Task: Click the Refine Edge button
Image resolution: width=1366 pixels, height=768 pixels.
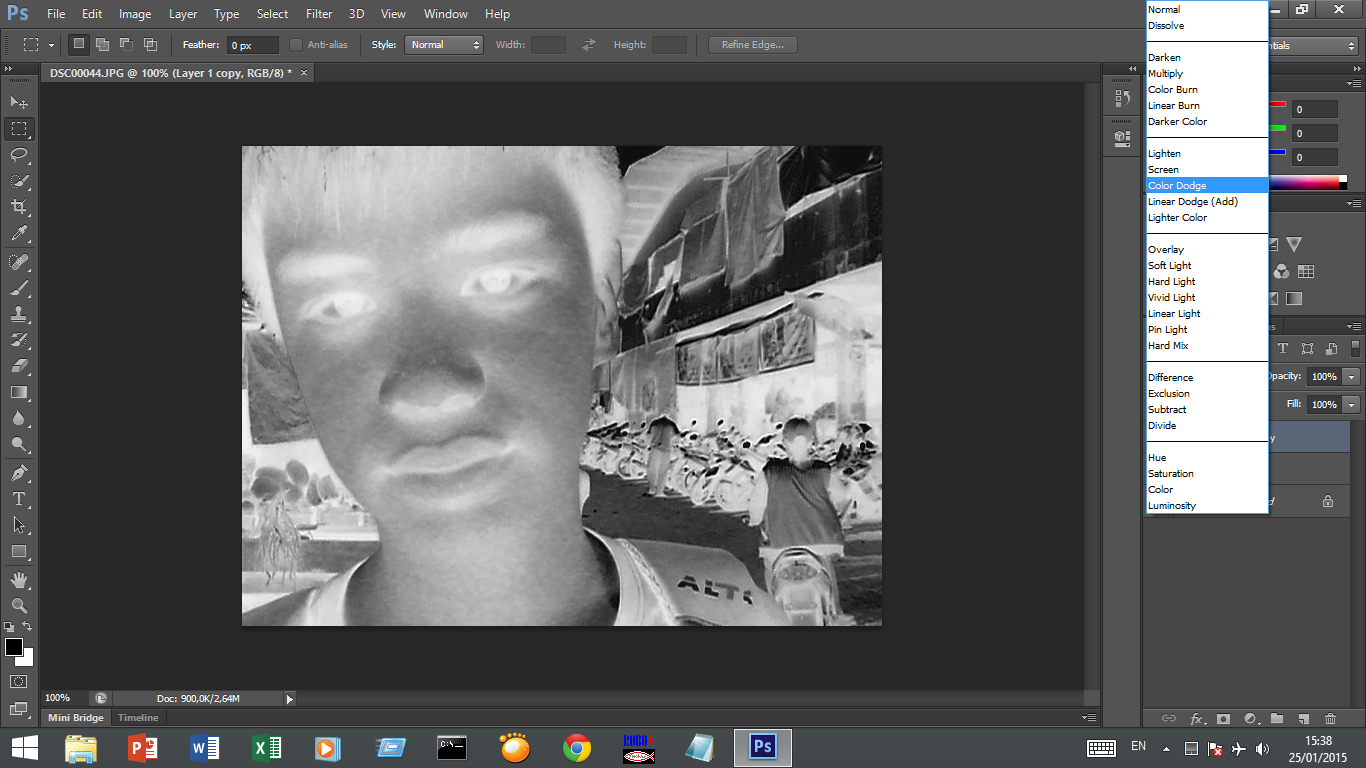Action: coord(753,45)
